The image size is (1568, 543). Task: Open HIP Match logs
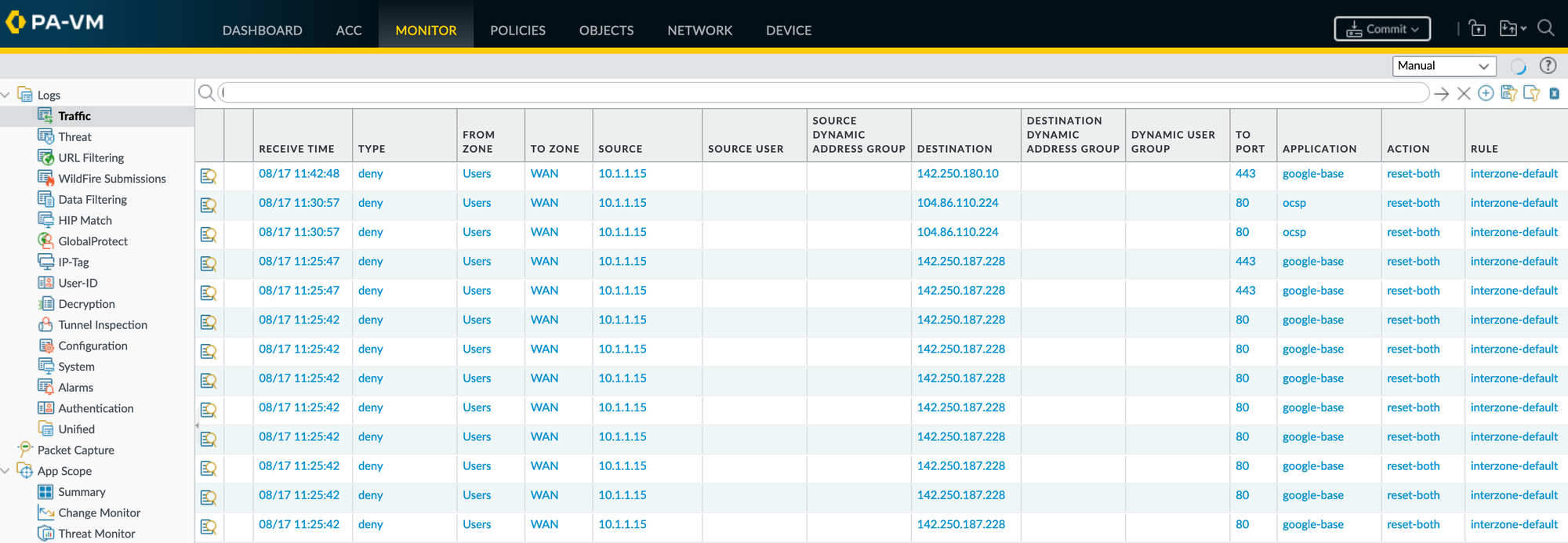(85, 220)
